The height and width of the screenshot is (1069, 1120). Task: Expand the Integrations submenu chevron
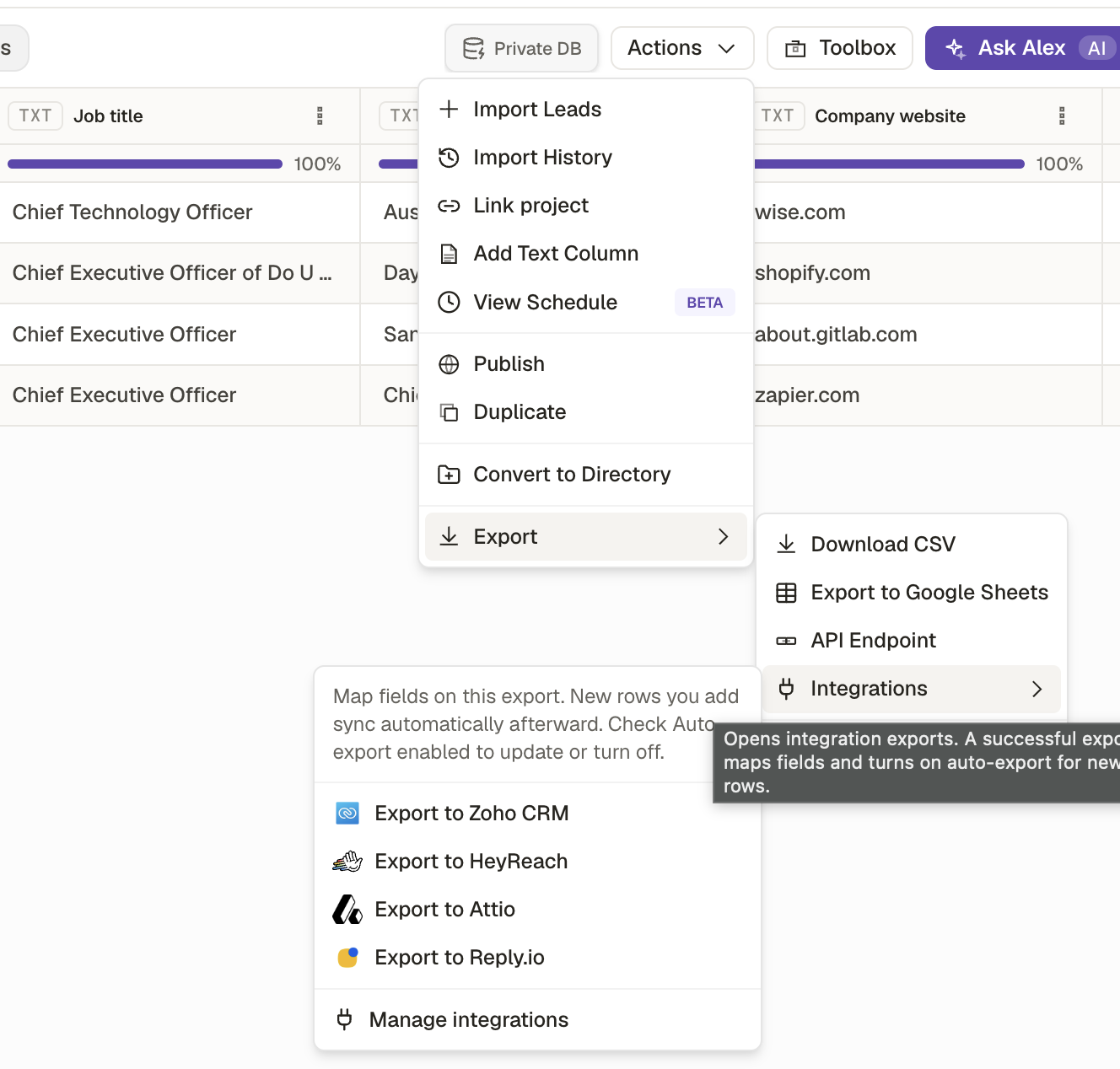[x=1037, y=689]
